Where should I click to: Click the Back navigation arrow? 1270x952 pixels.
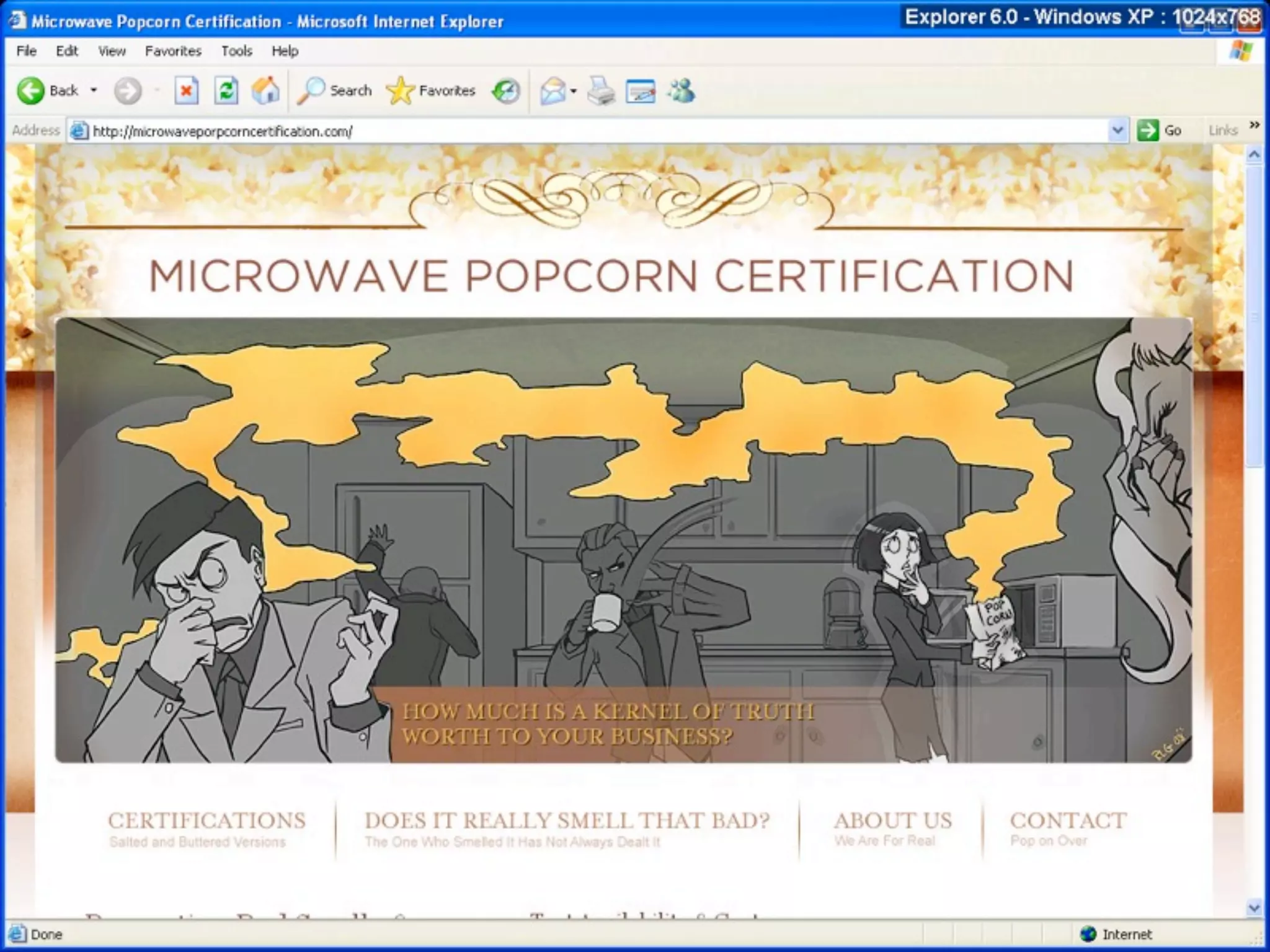click(x=31, y=91)
